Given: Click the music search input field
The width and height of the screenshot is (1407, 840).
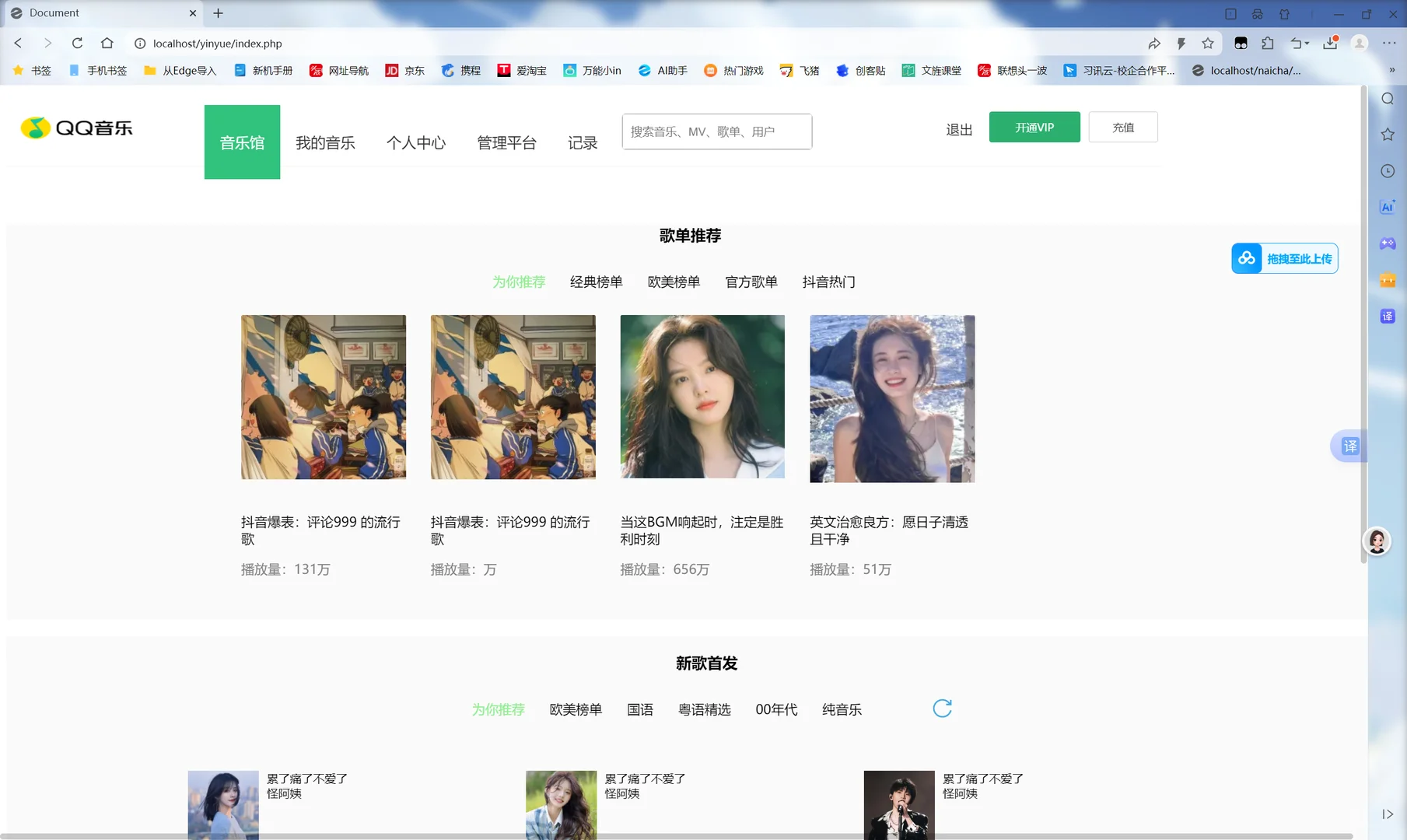Looking at the screenshot, I should coord(716,131).
